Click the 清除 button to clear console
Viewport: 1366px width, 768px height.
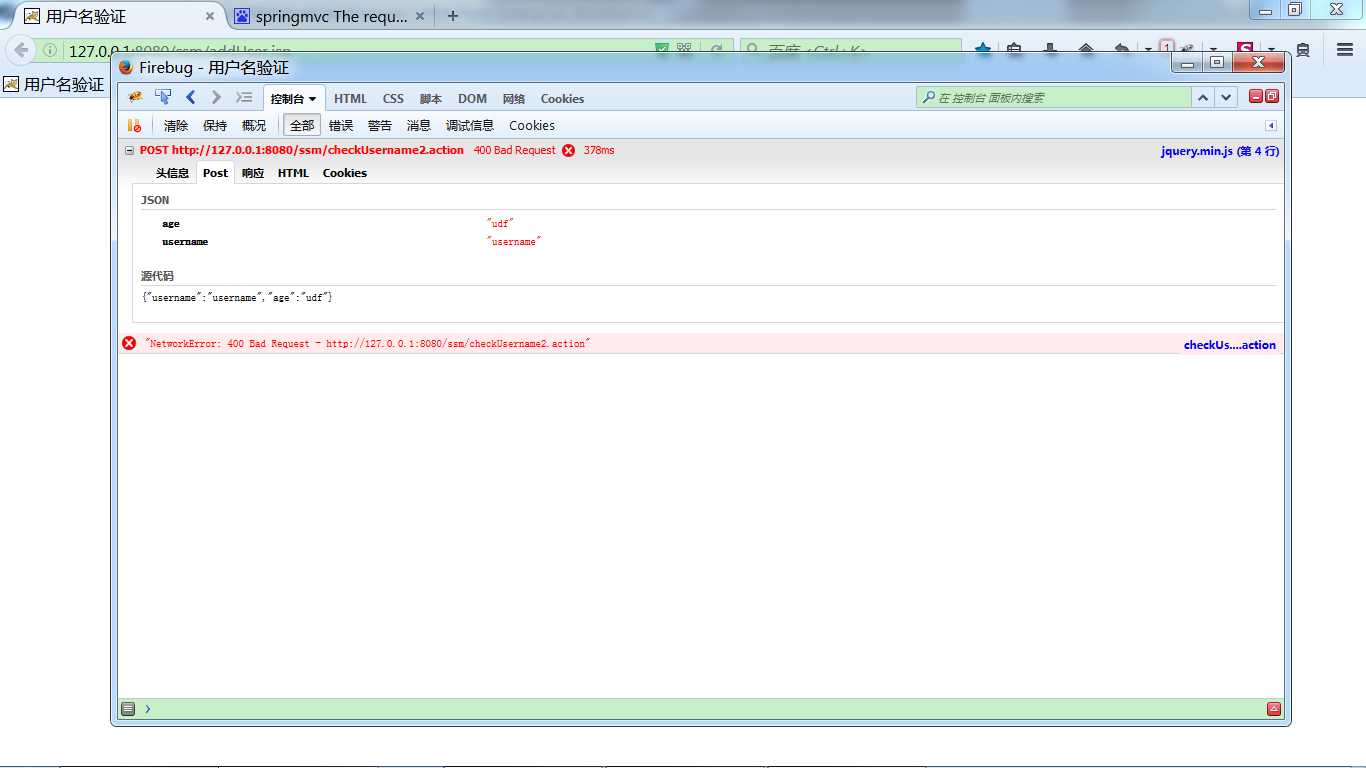[x=176, y=125]
